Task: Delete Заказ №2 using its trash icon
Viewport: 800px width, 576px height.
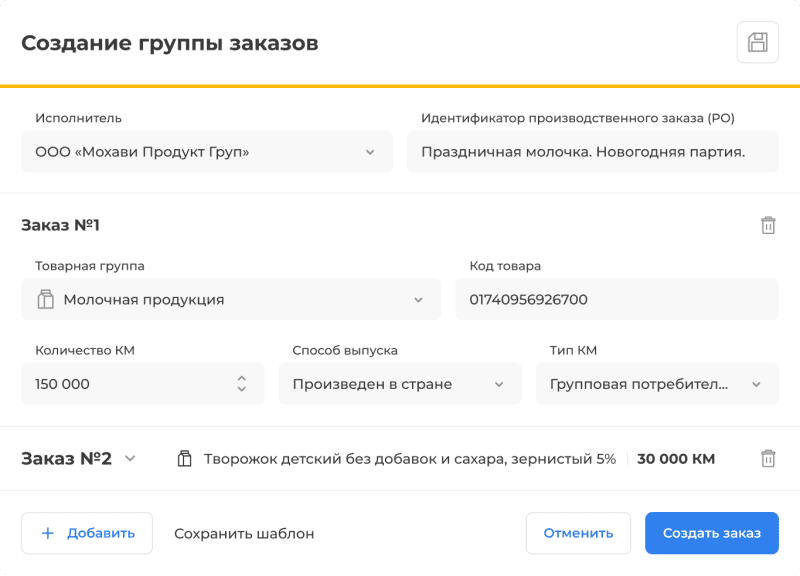Action: (768, 458)
